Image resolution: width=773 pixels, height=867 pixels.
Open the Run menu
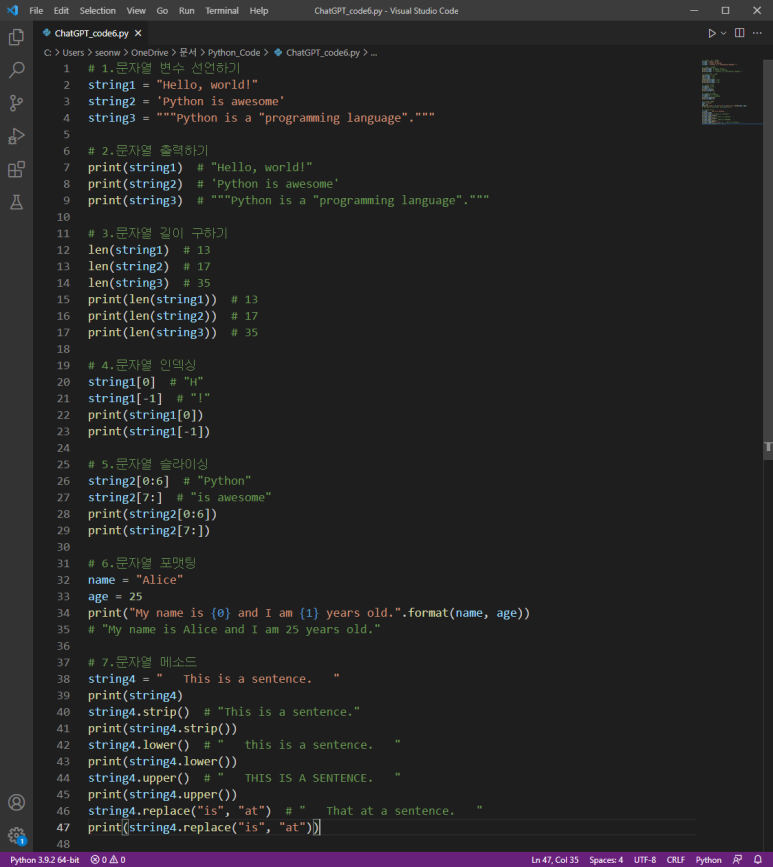coord(186,11)
